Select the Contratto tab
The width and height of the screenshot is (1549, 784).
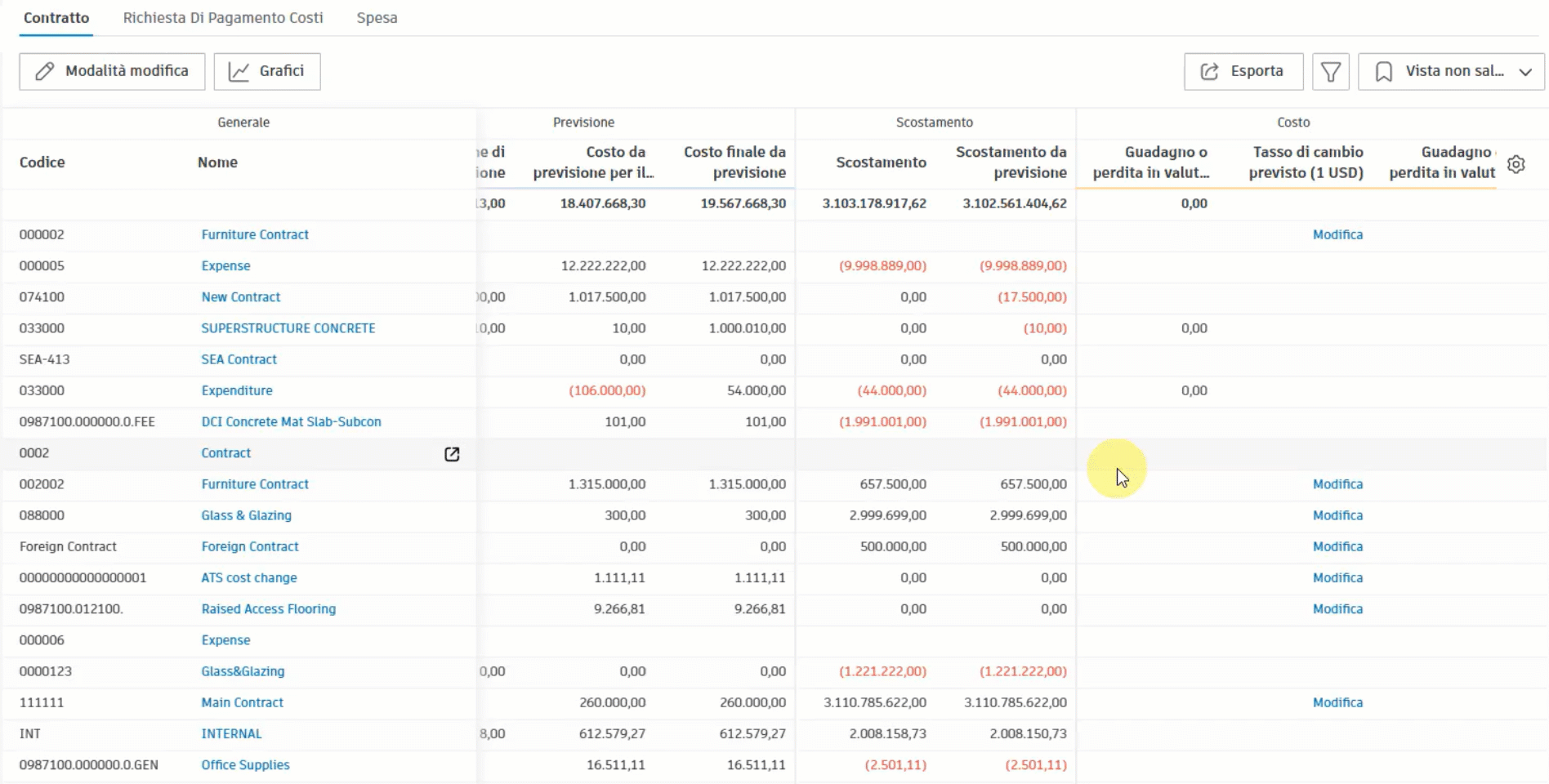(x=55, y=17)
